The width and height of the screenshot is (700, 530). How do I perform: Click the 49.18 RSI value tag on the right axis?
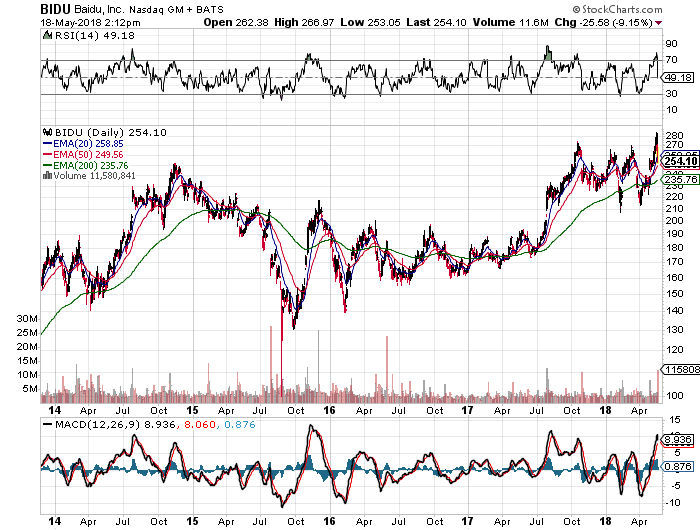[679, 78]
